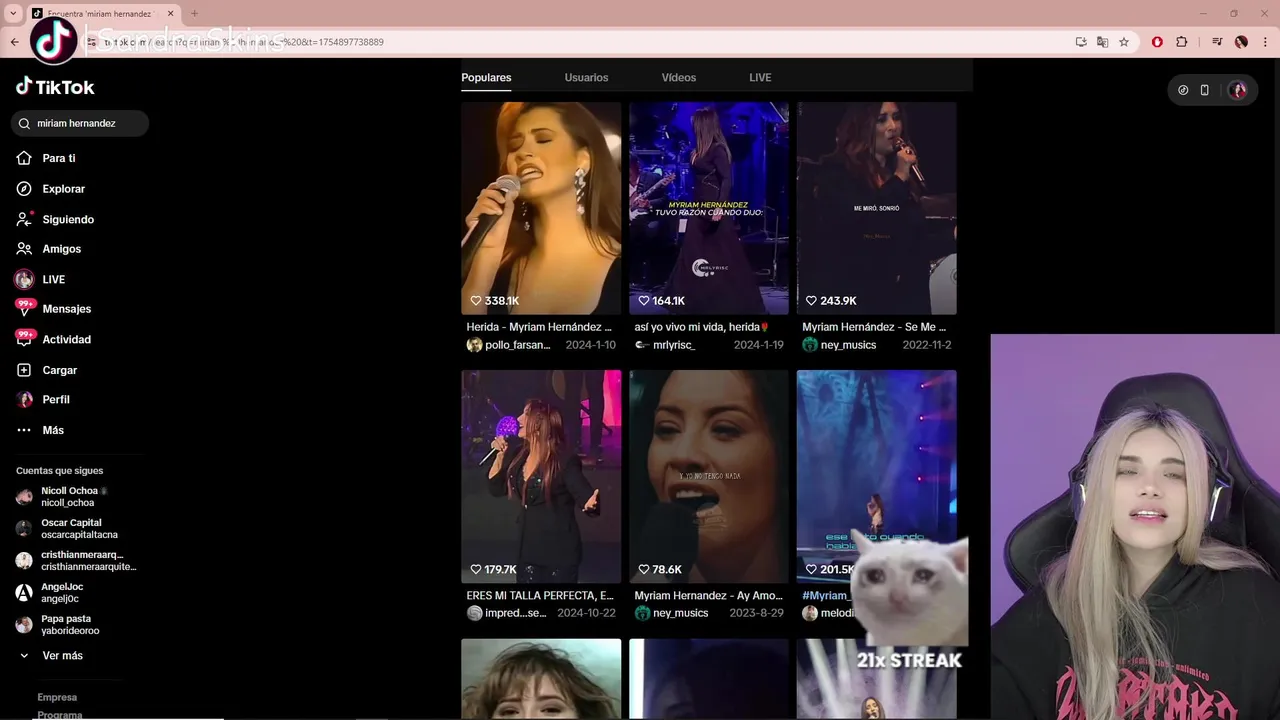Open media controls music icon
Image resolution: width=1280 pixels, height=720 pixels.
click(x=1217, y=42)
